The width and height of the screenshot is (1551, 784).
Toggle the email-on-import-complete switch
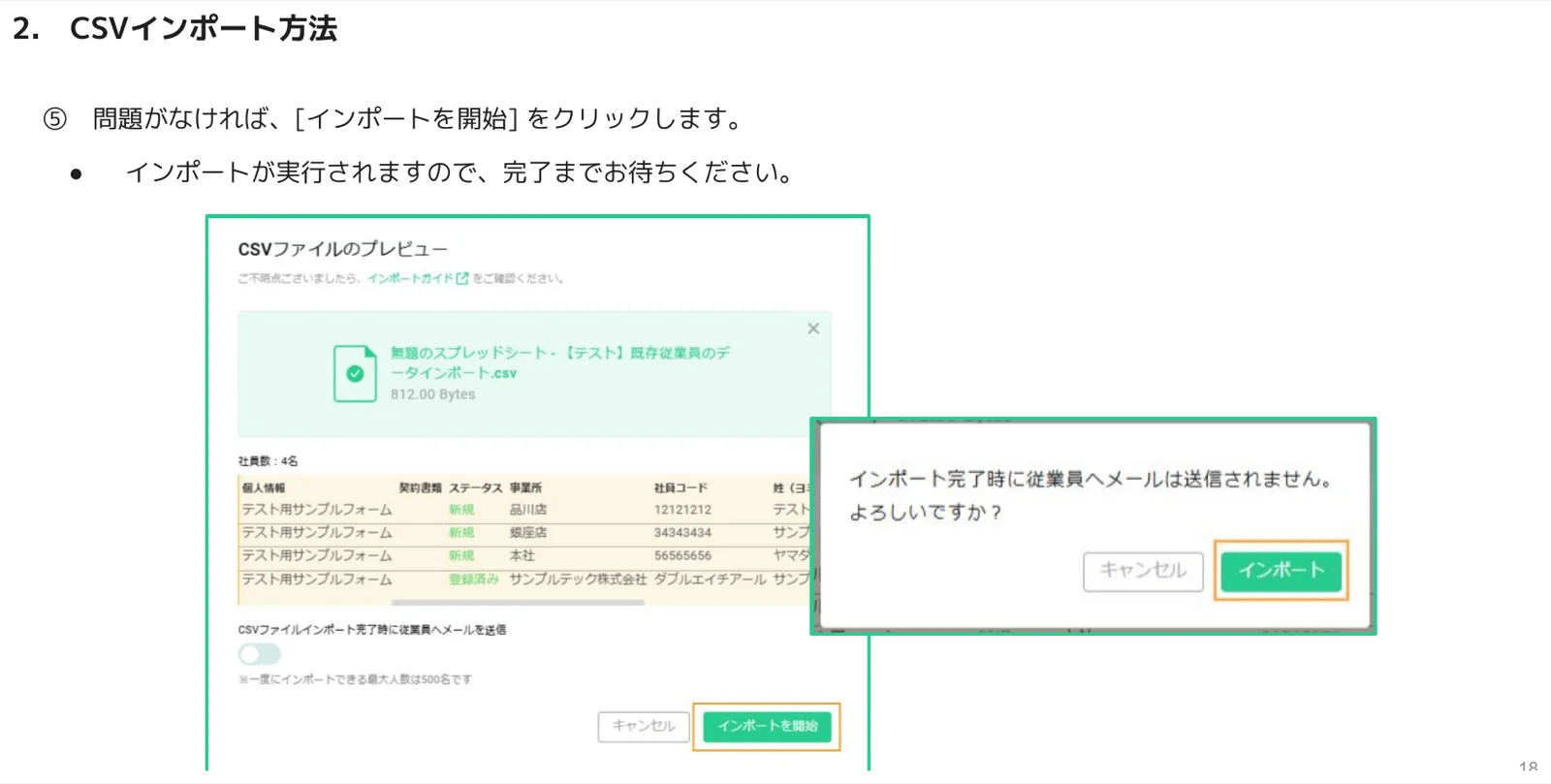[x=259, y=654]
